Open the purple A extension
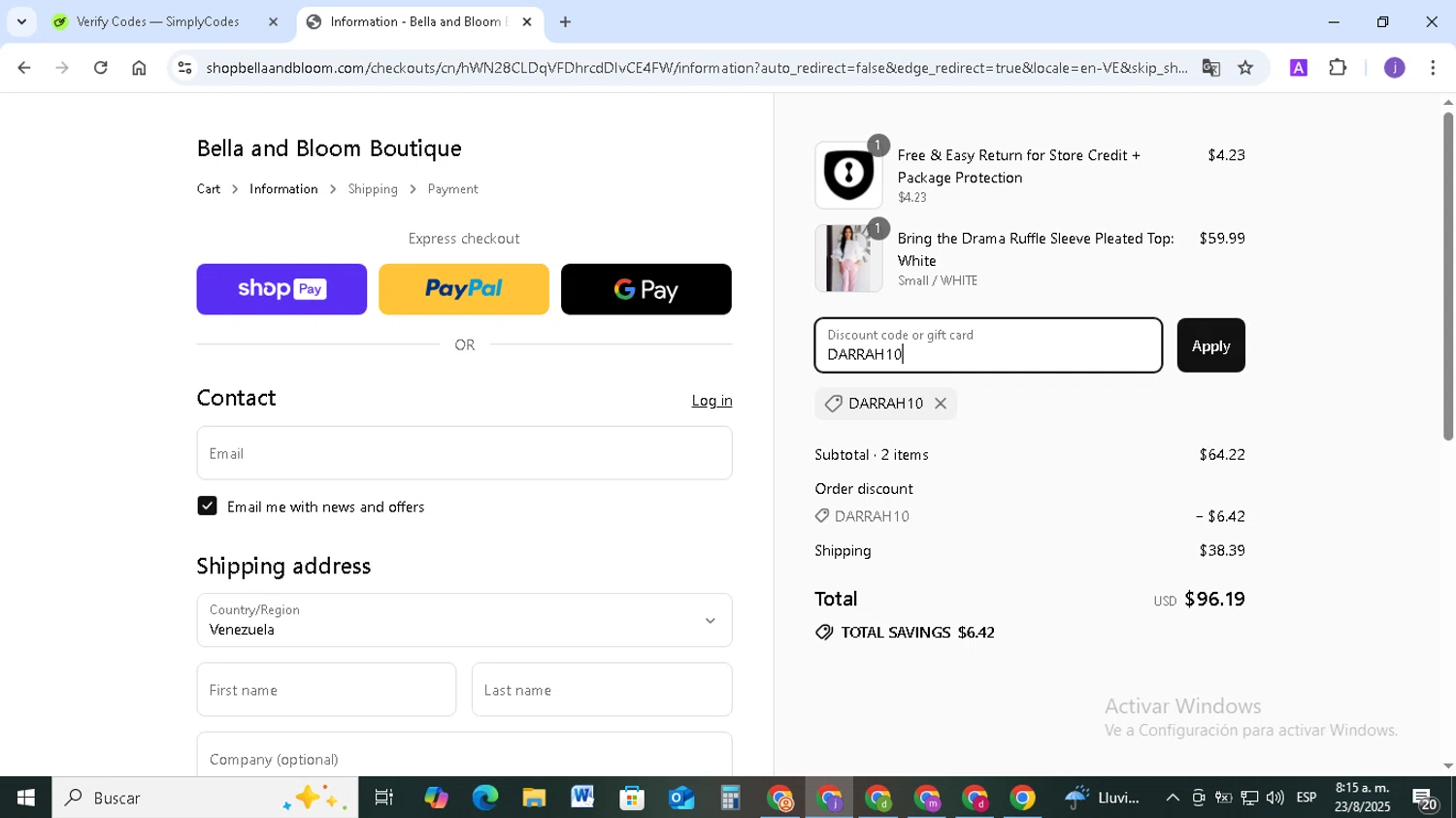 pos(1299,68)
